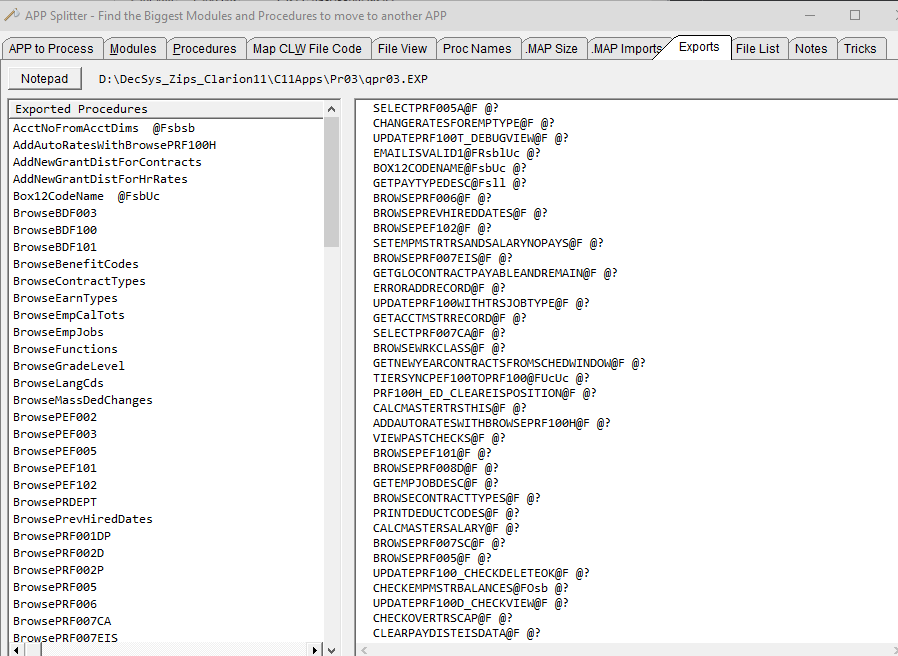Screen dimensions: 898x656
Task: Open the Modules tab
Action: pos(133,48)
